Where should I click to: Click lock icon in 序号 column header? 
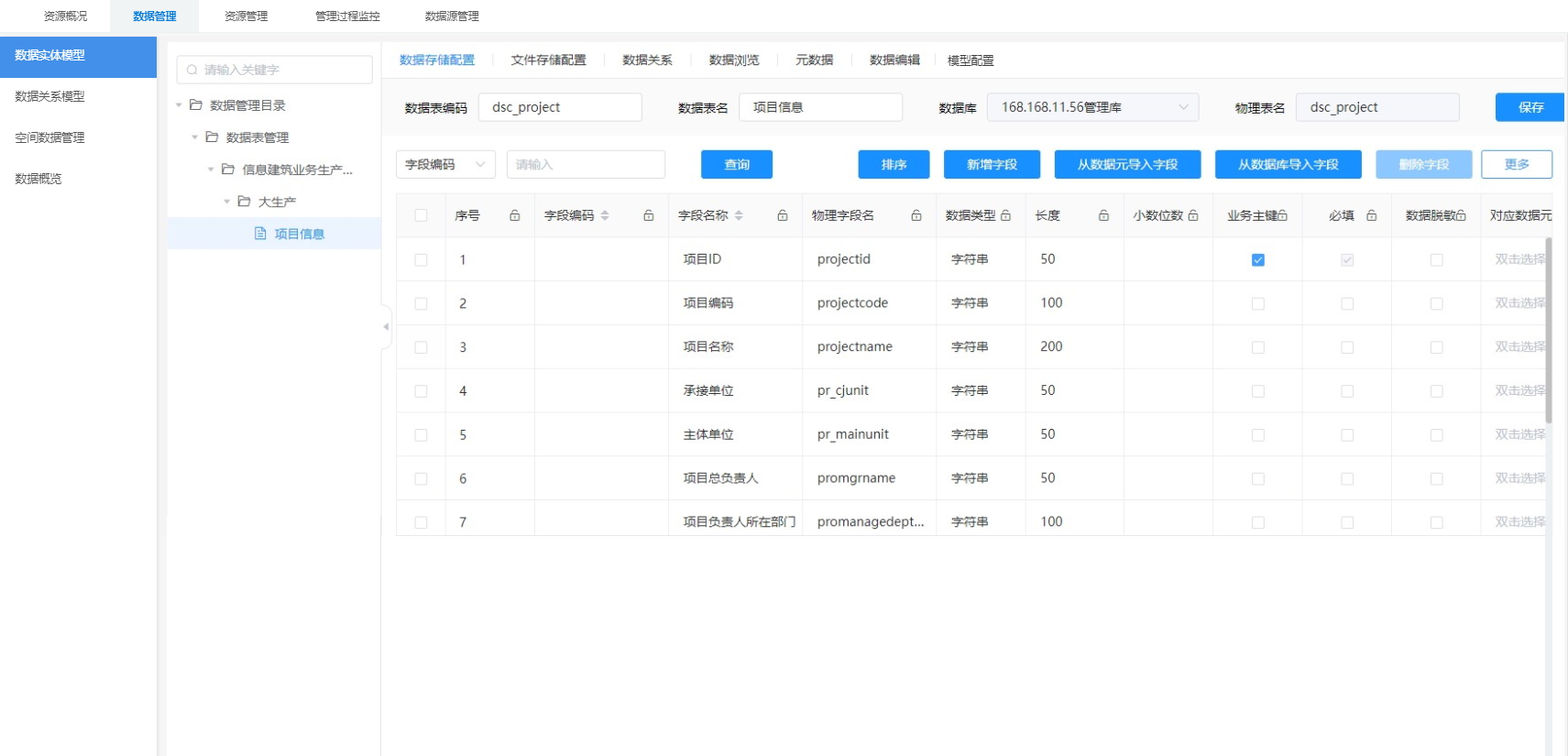click(514, 215)
